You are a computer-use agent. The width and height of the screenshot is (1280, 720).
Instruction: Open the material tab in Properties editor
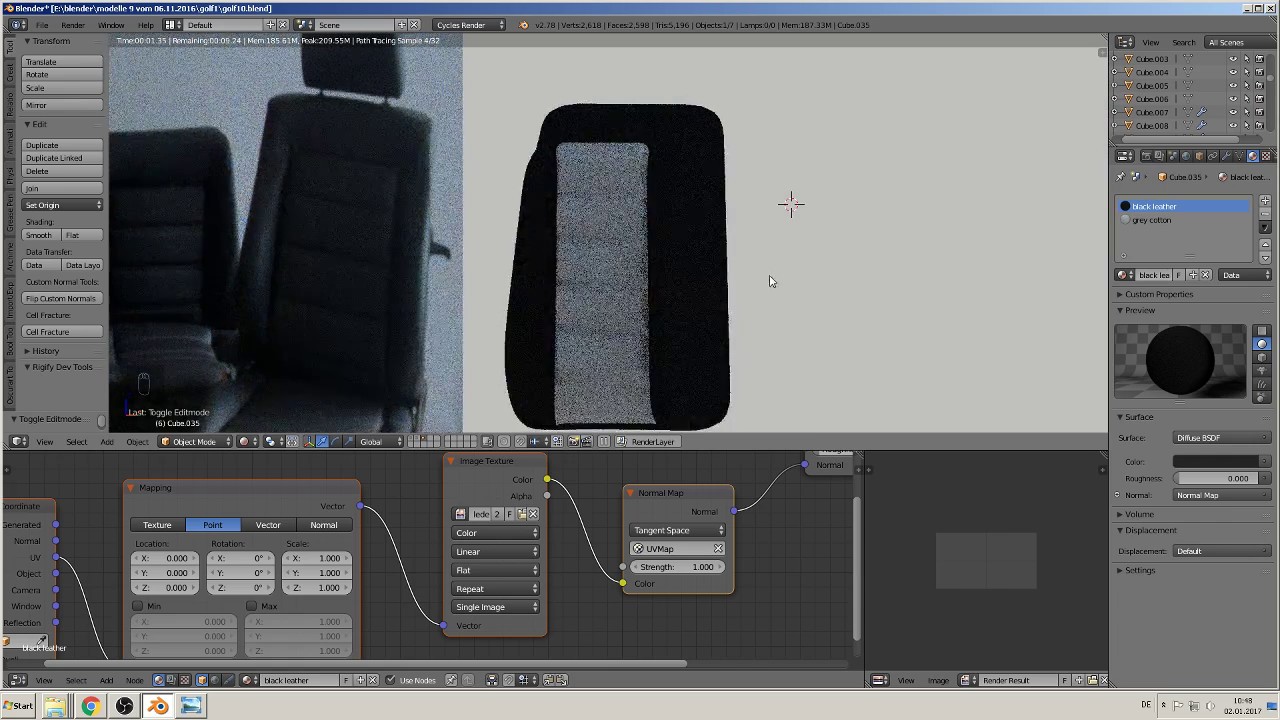tap(1253, 156)
